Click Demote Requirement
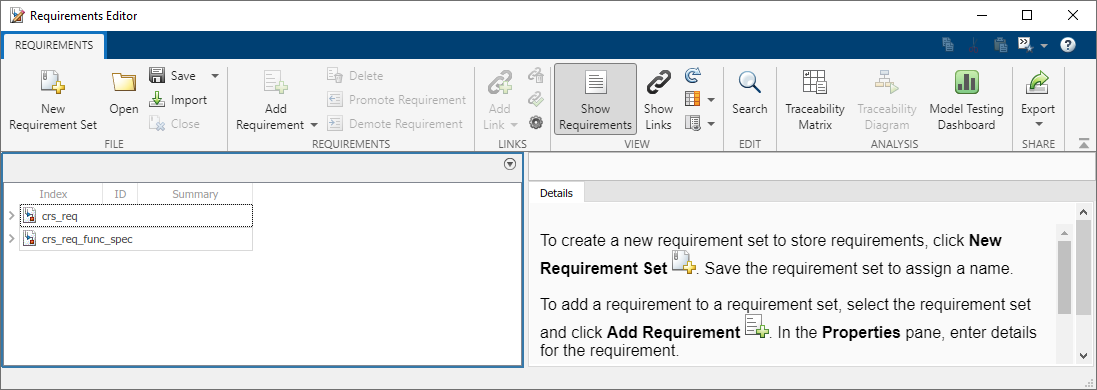 tap(395, 124)
